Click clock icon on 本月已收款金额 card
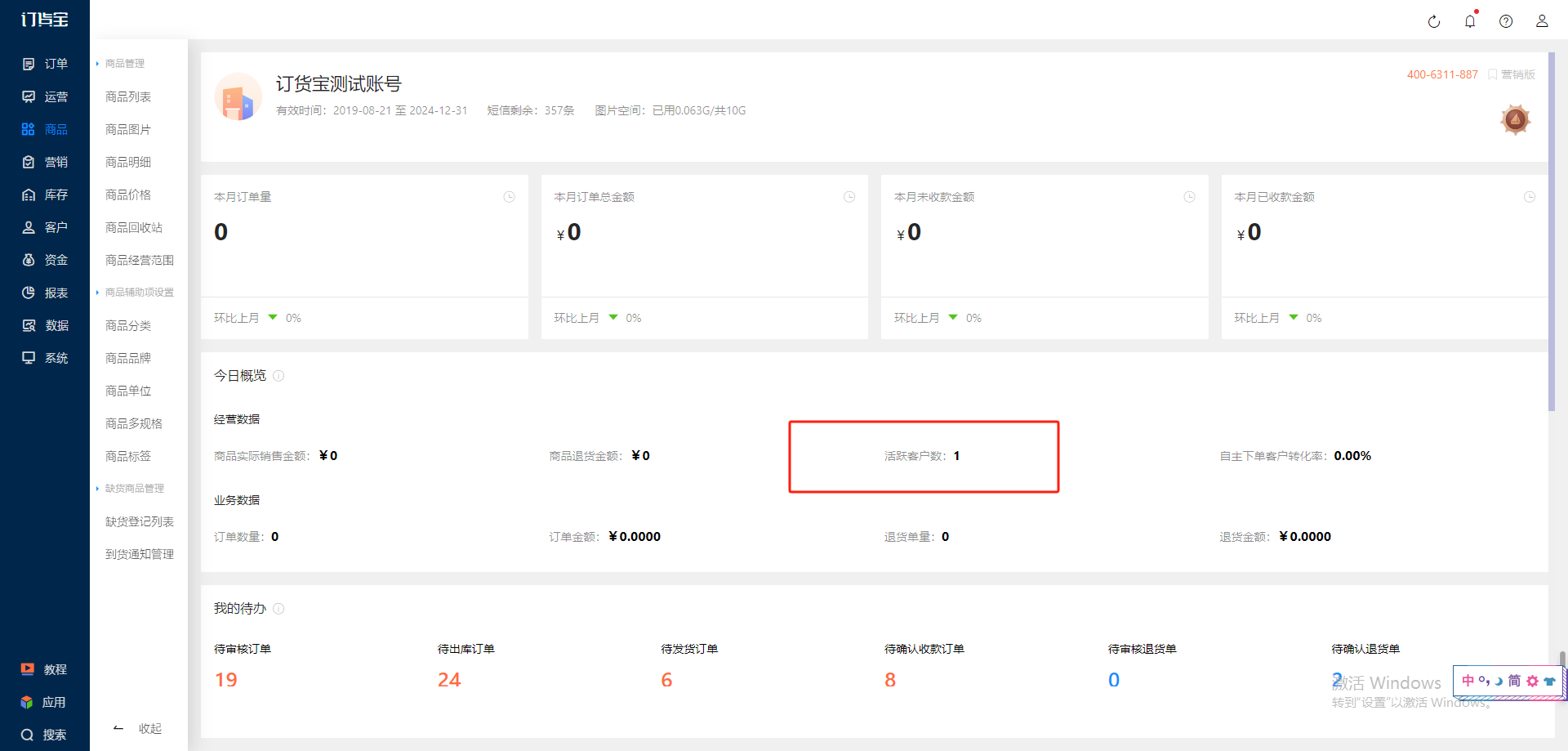Screen dimensions: 1568x751 pyautogui.click(x=1530, y=197)
